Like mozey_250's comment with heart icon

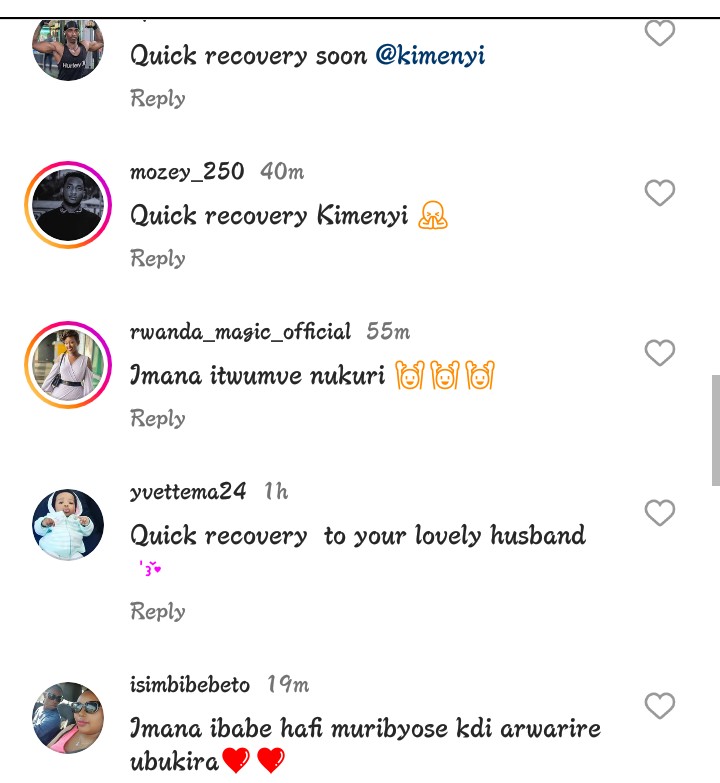click(x=660, y=193)
